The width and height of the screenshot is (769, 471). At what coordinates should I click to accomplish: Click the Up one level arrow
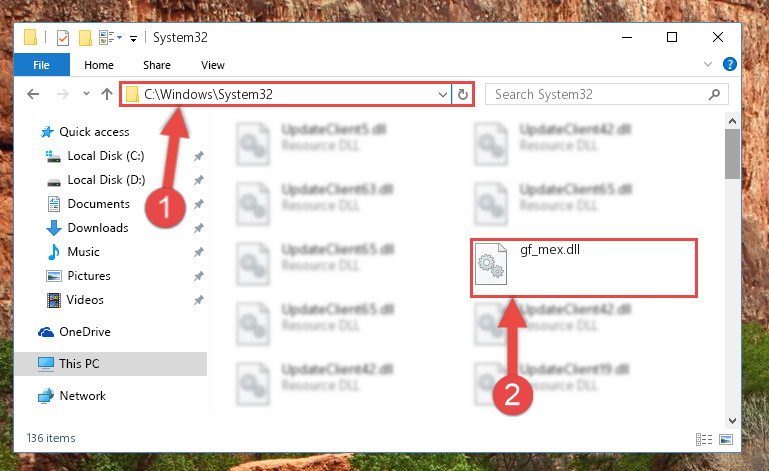[x=106, y=94]
